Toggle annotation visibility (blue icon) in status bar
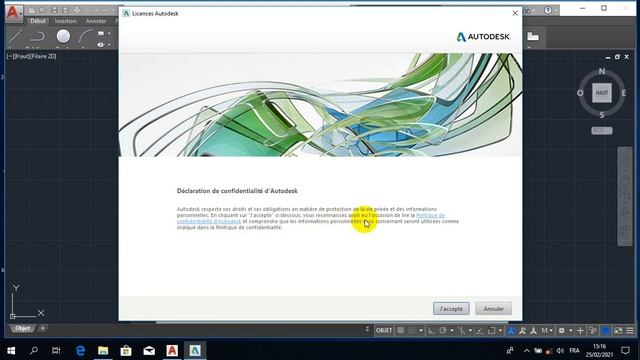This screenshot has height=360, width=640. coord(511,330)
